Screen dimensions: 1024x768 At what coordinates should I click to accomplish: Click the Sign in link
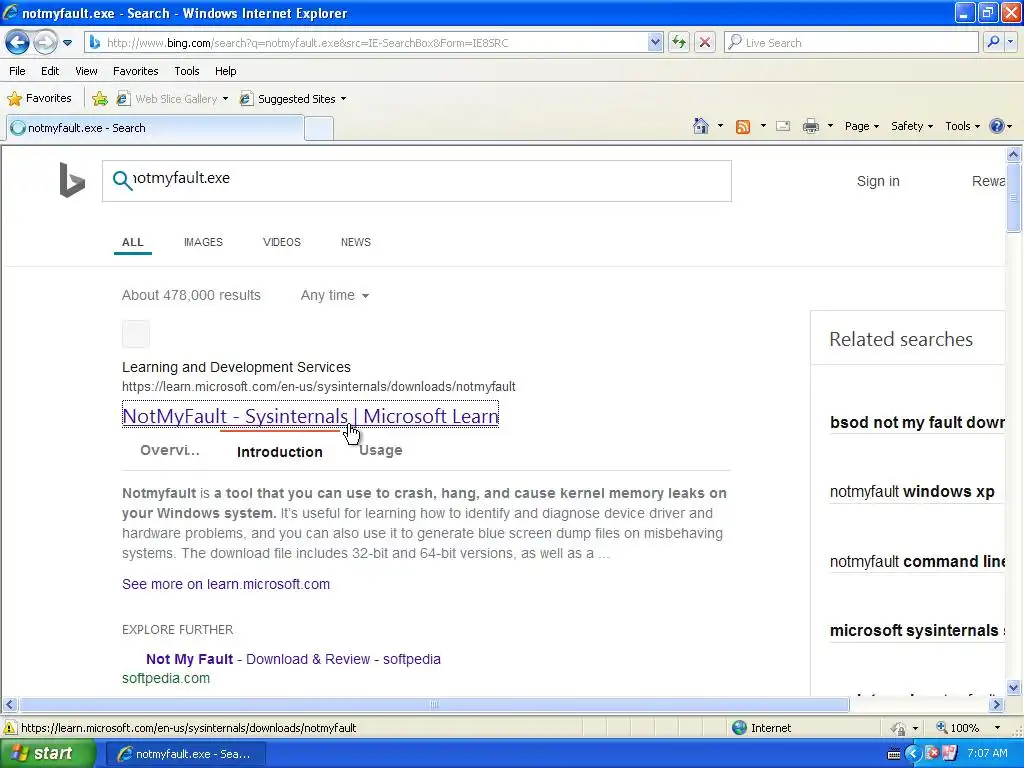(878, 181)
